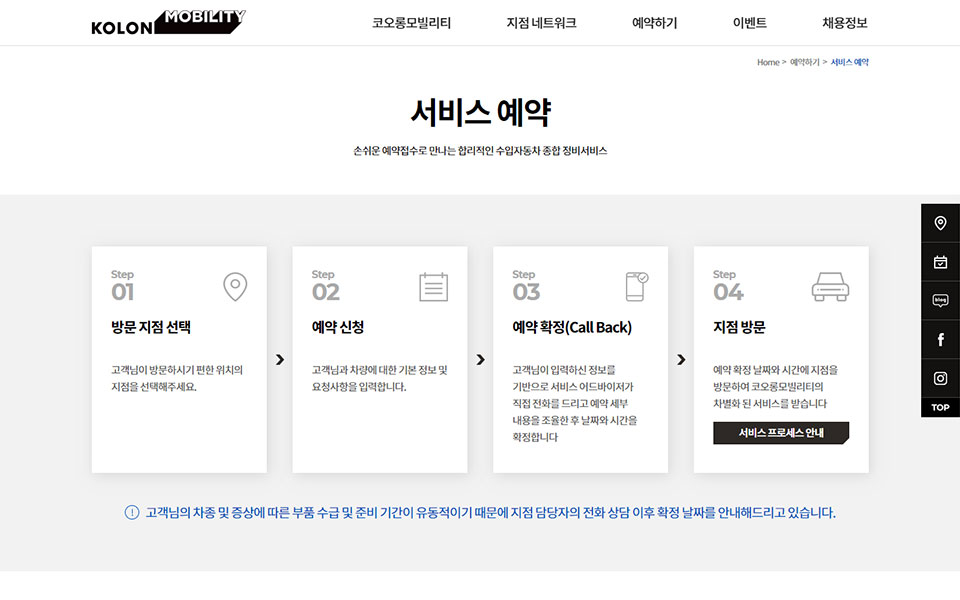960x600 pixels.
Task: Open the 예약하기 menu
Action: click(x=654, y=23)
